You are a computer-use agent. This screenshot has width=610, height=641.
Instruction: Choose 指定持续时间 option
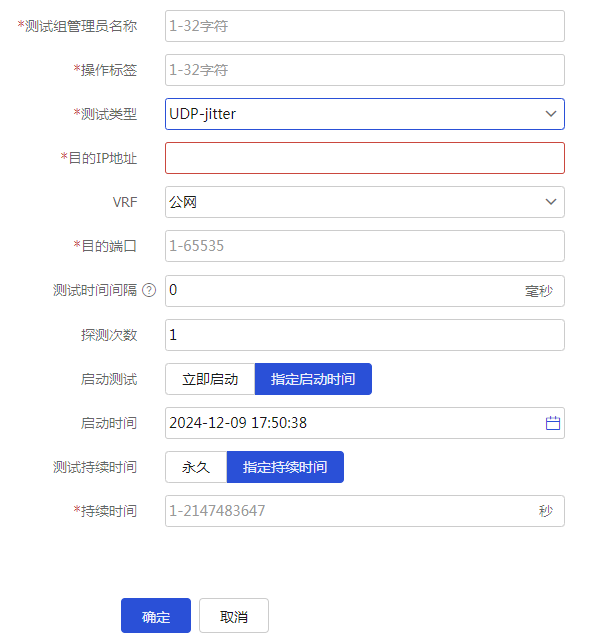[x=285, y=467]
